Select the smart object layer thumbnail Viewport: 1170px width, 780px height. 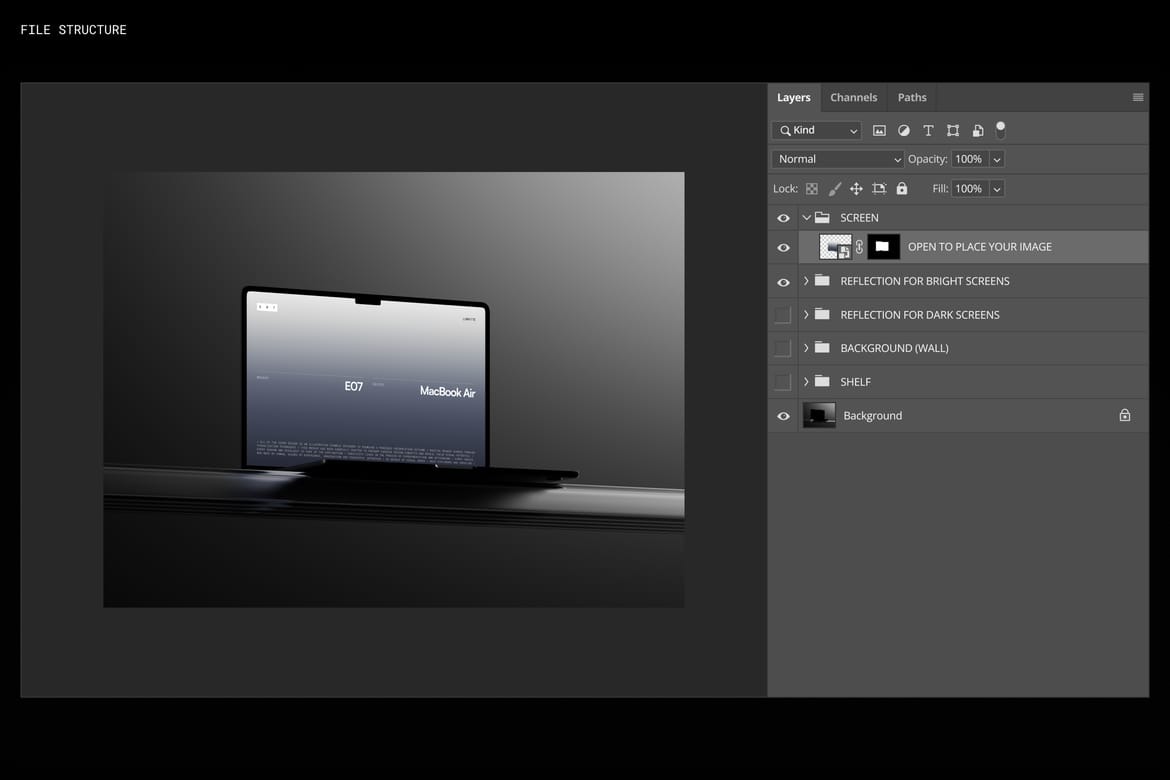click(836, 247)
